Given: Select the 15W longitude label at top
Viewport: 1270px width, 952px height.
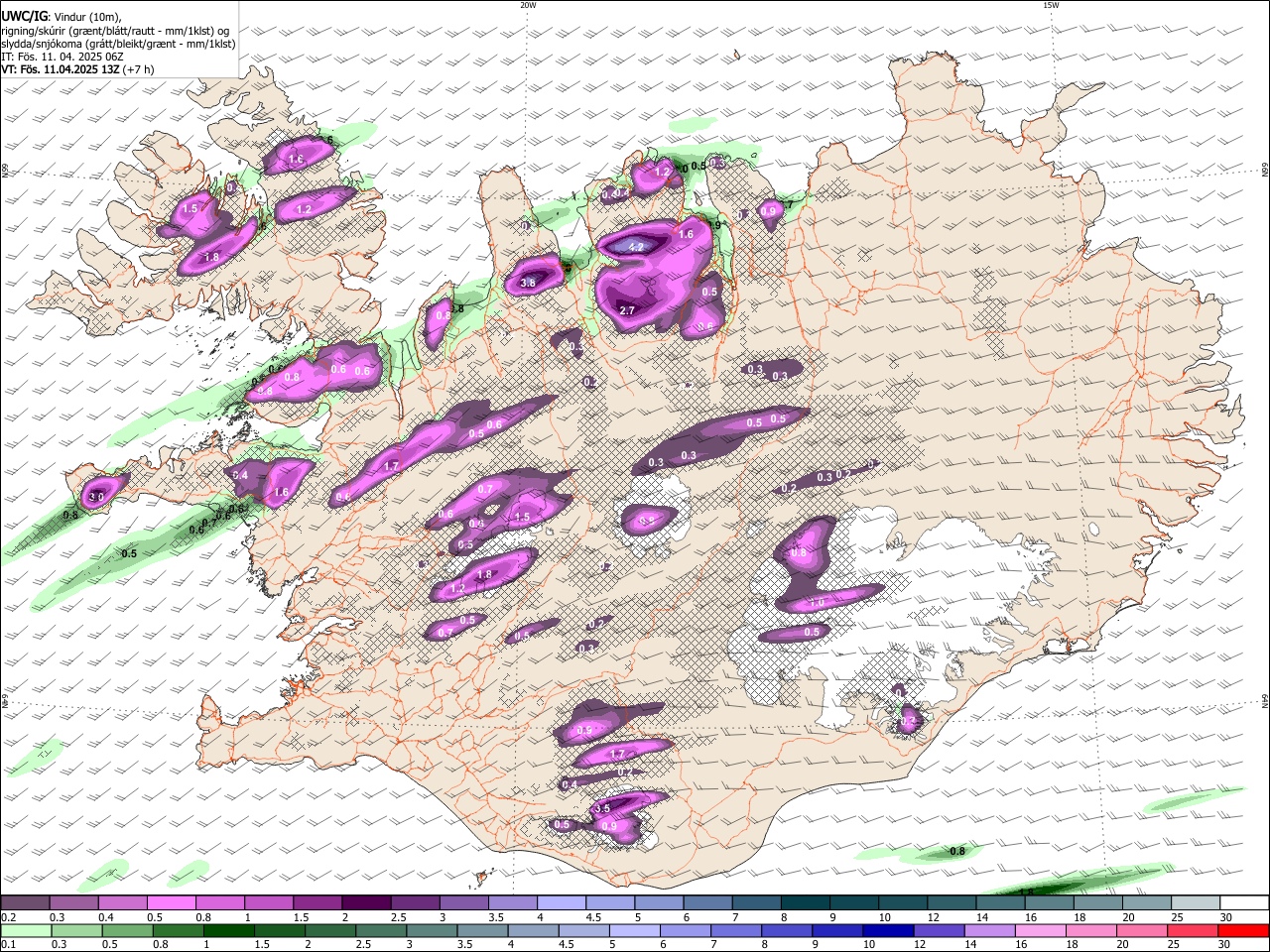Looking at the screenshot, I should [x=1051, y=5].
